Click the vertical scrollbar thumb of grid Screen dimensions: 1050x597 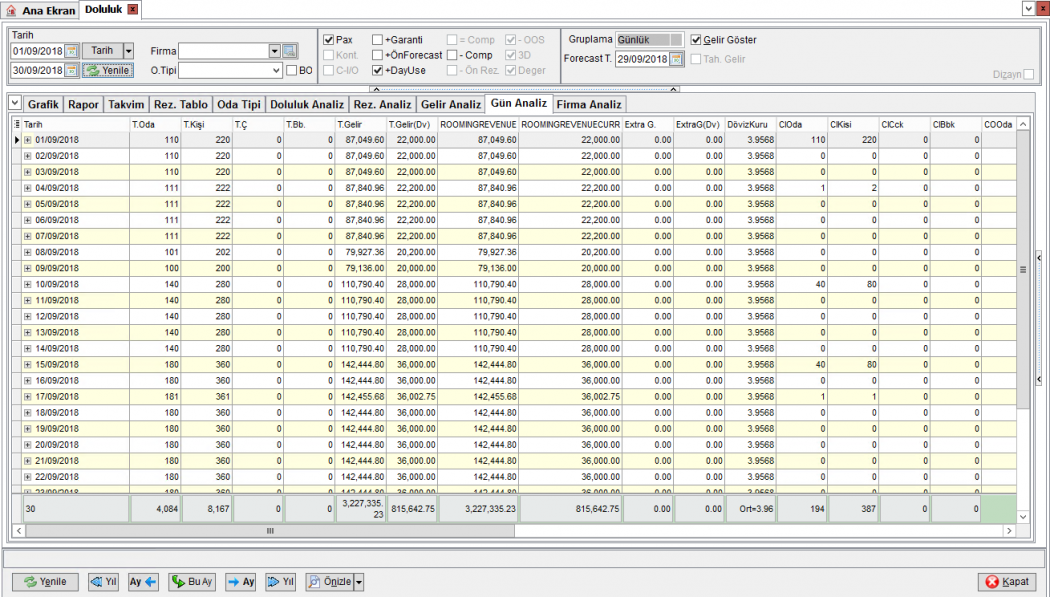click(x=1023, y=270)
